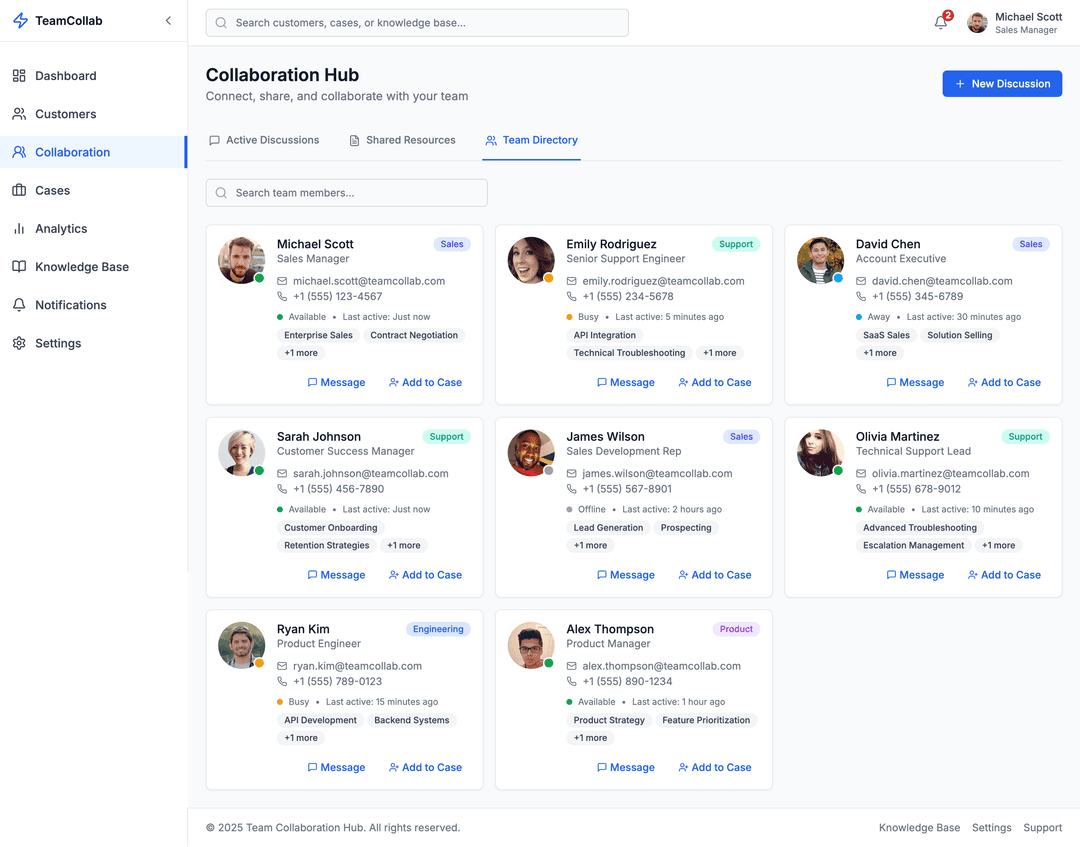Go to Analytics in the sidebar
Screen dimensions: 1080x847
point(61,229)
